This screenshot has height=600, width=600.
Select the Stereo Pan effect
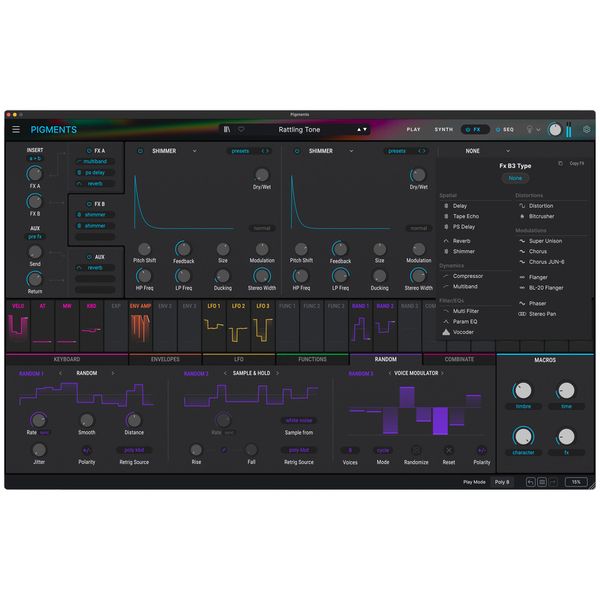(544, 314)
